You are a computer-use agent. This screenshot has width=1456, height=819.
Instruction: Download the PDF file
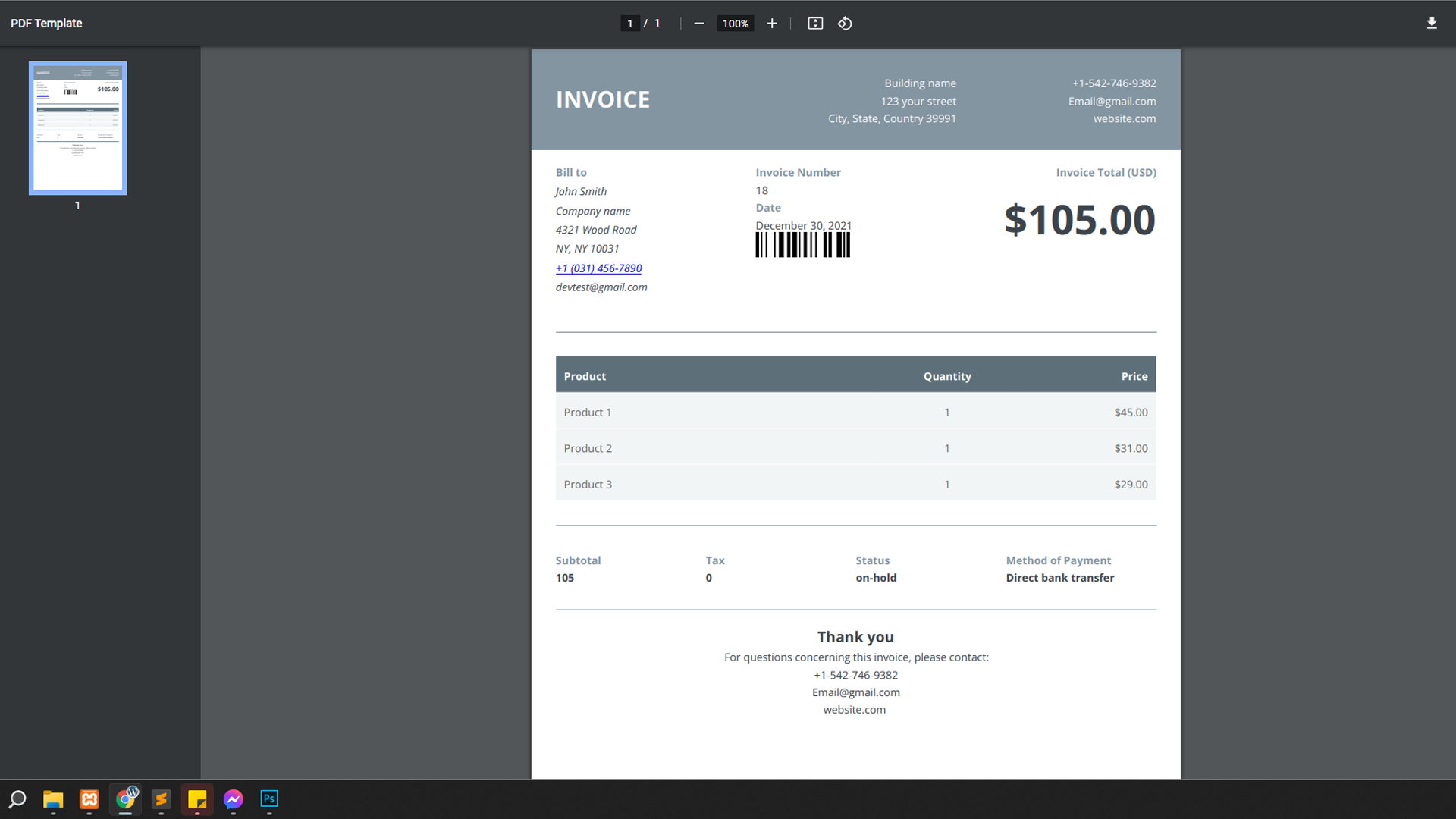tap(1432, 24)
